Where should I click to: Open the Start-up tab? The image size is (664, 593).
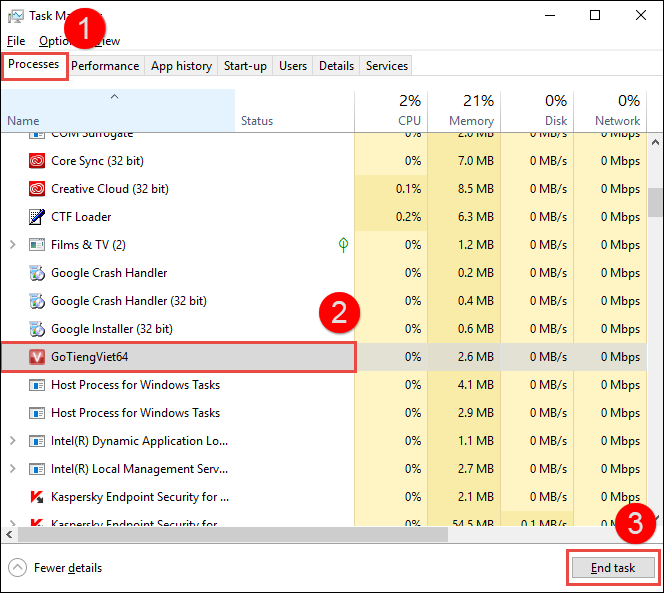(245, 66)
